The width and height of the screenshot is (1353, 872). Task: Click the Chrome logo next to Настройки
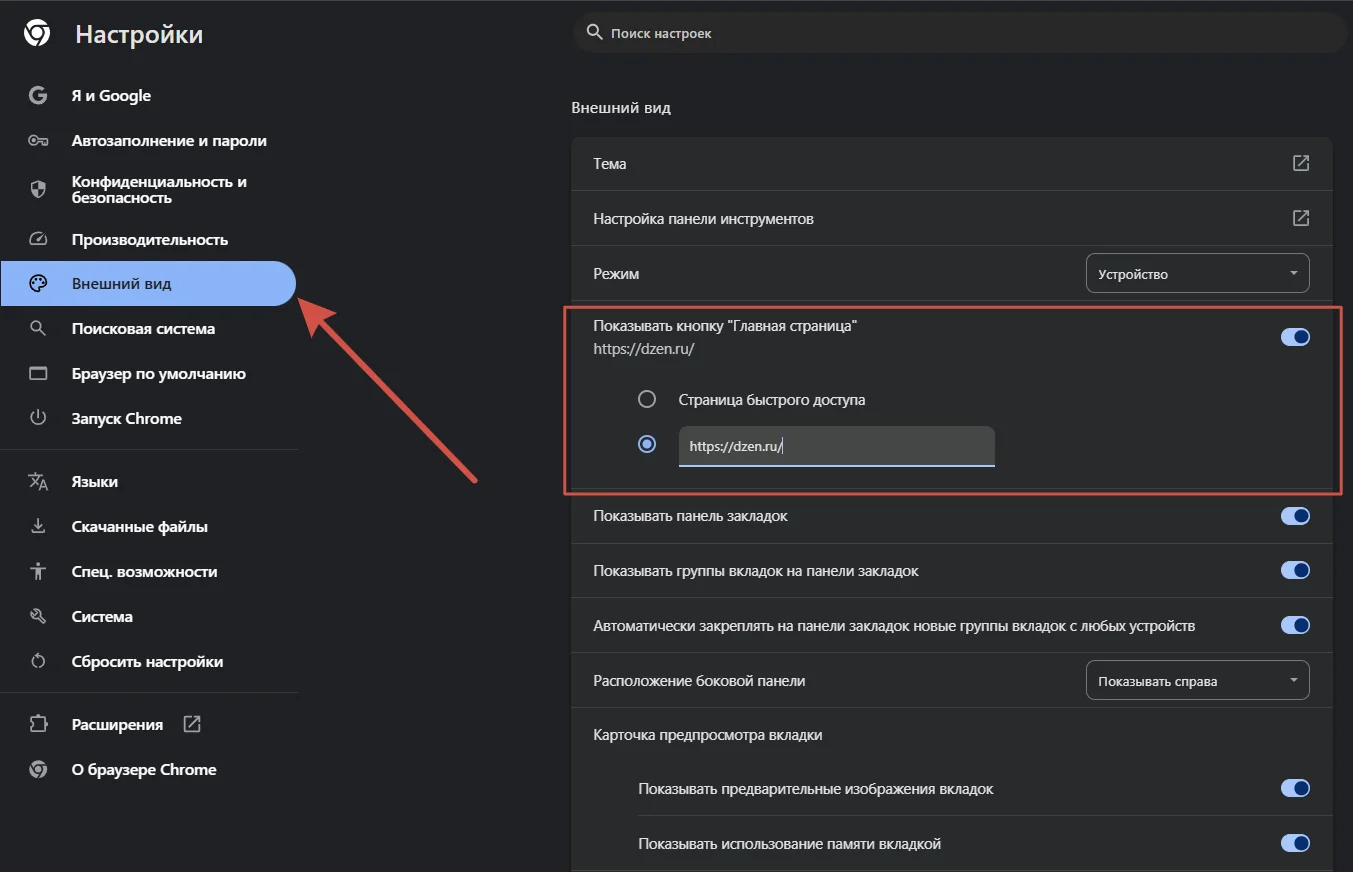point(37,35)
